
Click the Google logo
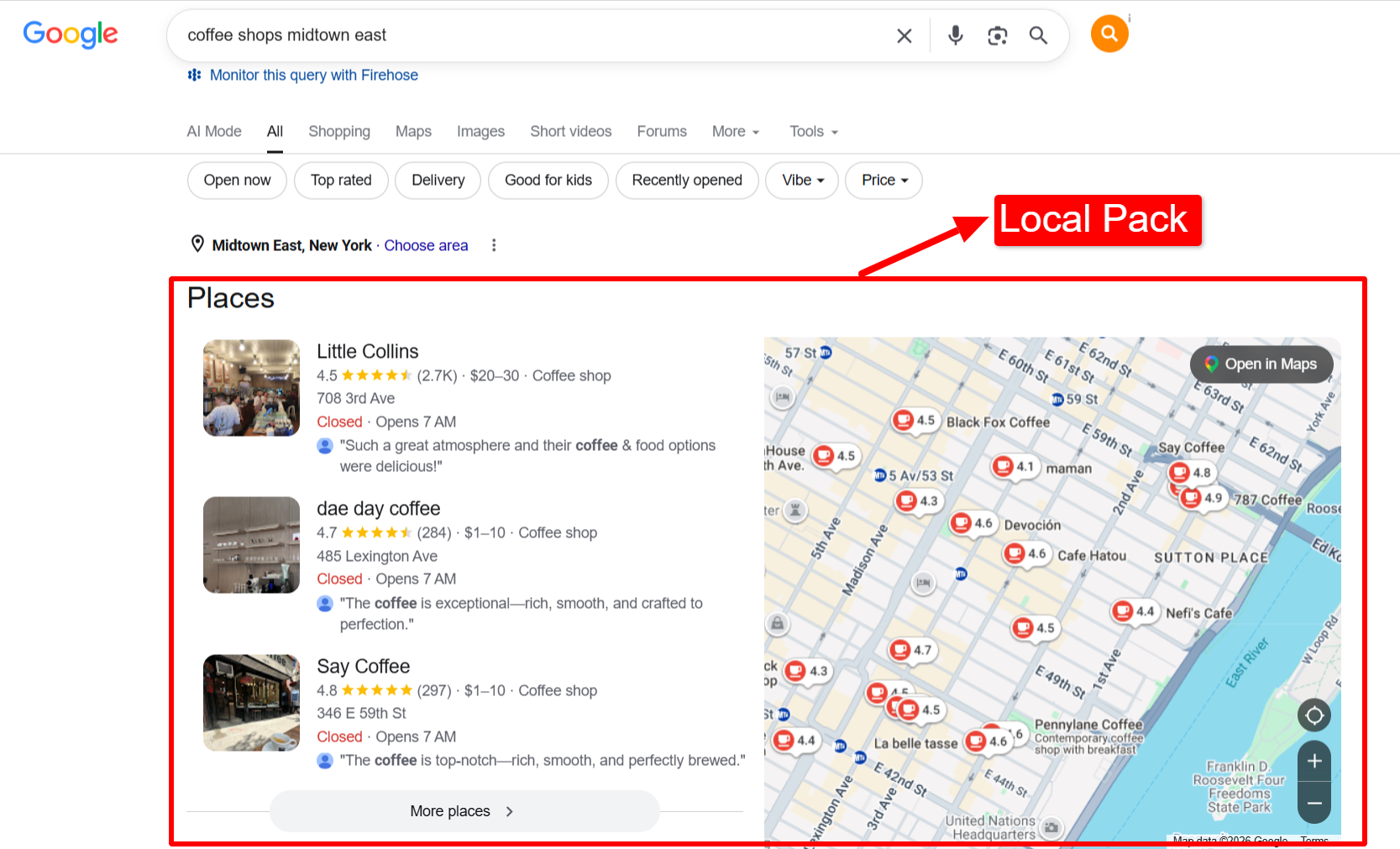point(71,34)
